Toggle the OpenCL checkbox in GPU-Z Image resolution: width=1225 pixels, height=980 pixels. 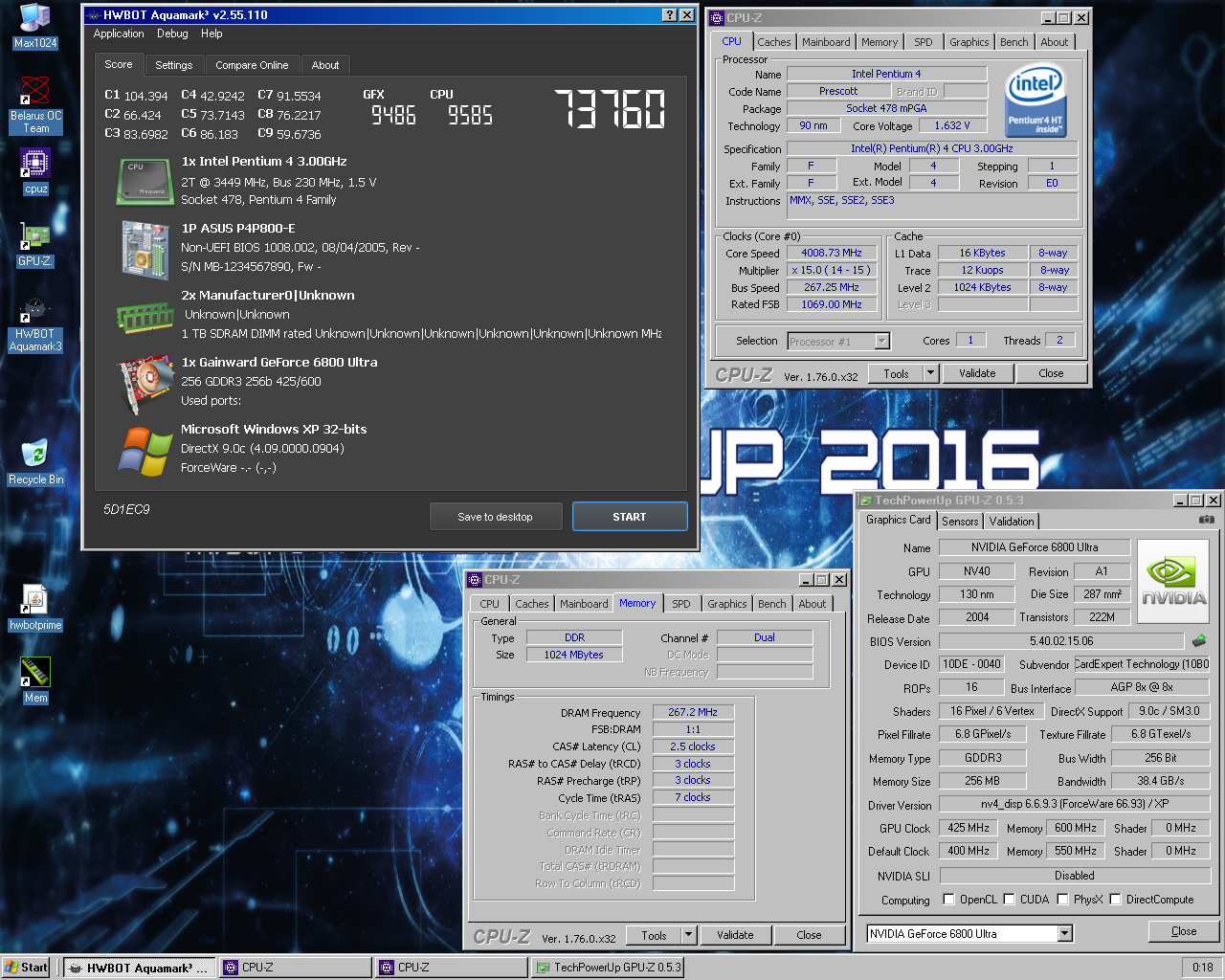tap(948, 899)
